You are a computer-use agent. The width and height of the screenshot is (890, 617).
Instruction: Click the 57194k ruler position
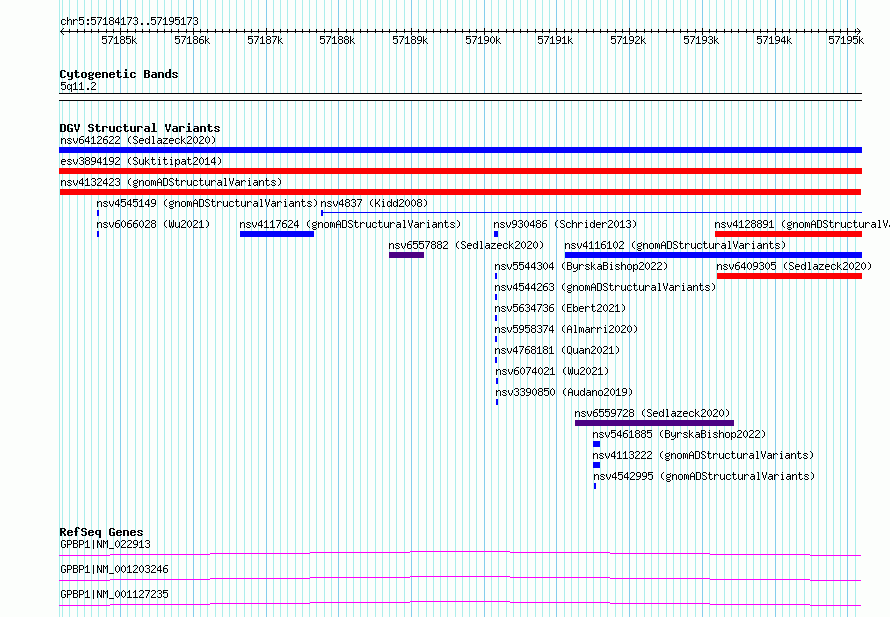(774, 40)
